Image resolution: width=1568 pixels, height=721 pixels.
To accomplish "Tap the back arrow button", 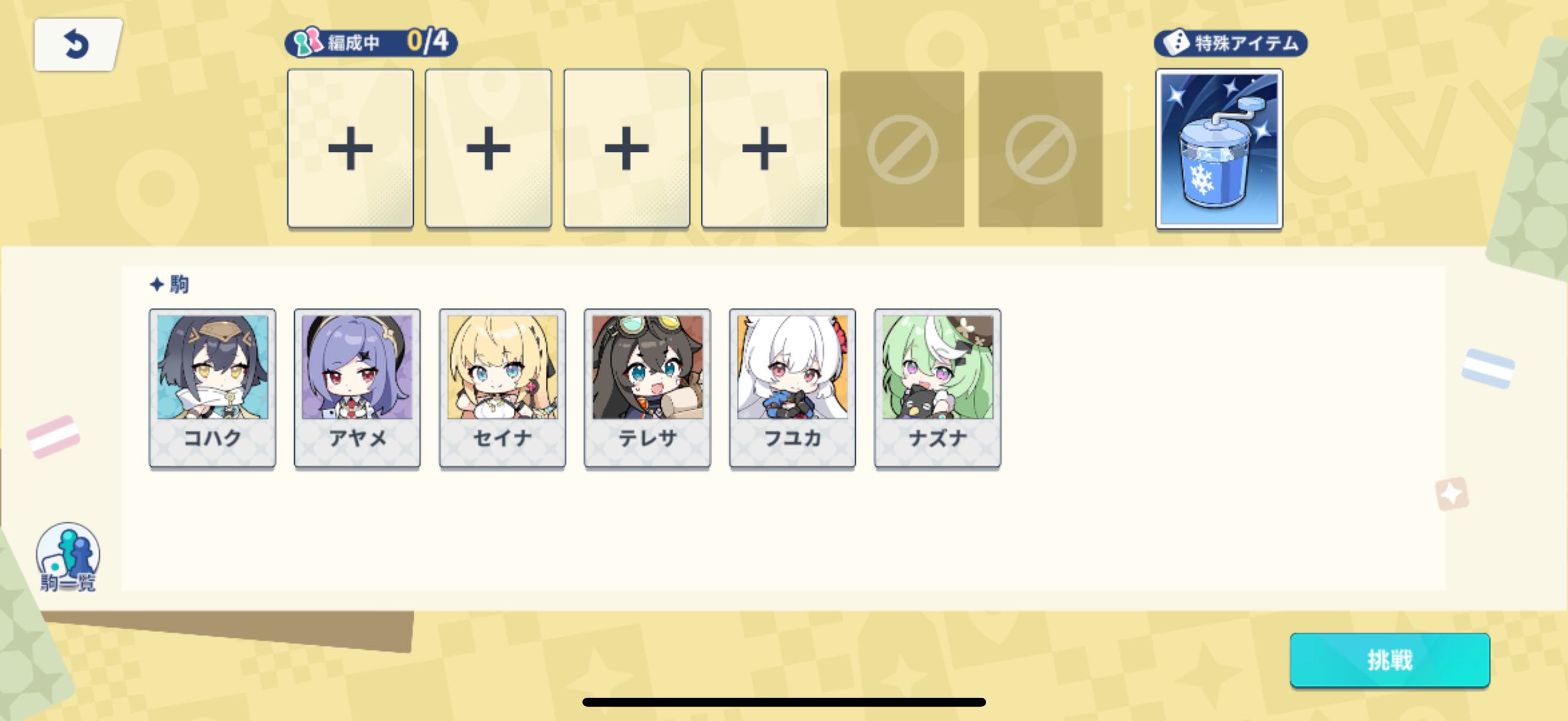I will (77, 44).
